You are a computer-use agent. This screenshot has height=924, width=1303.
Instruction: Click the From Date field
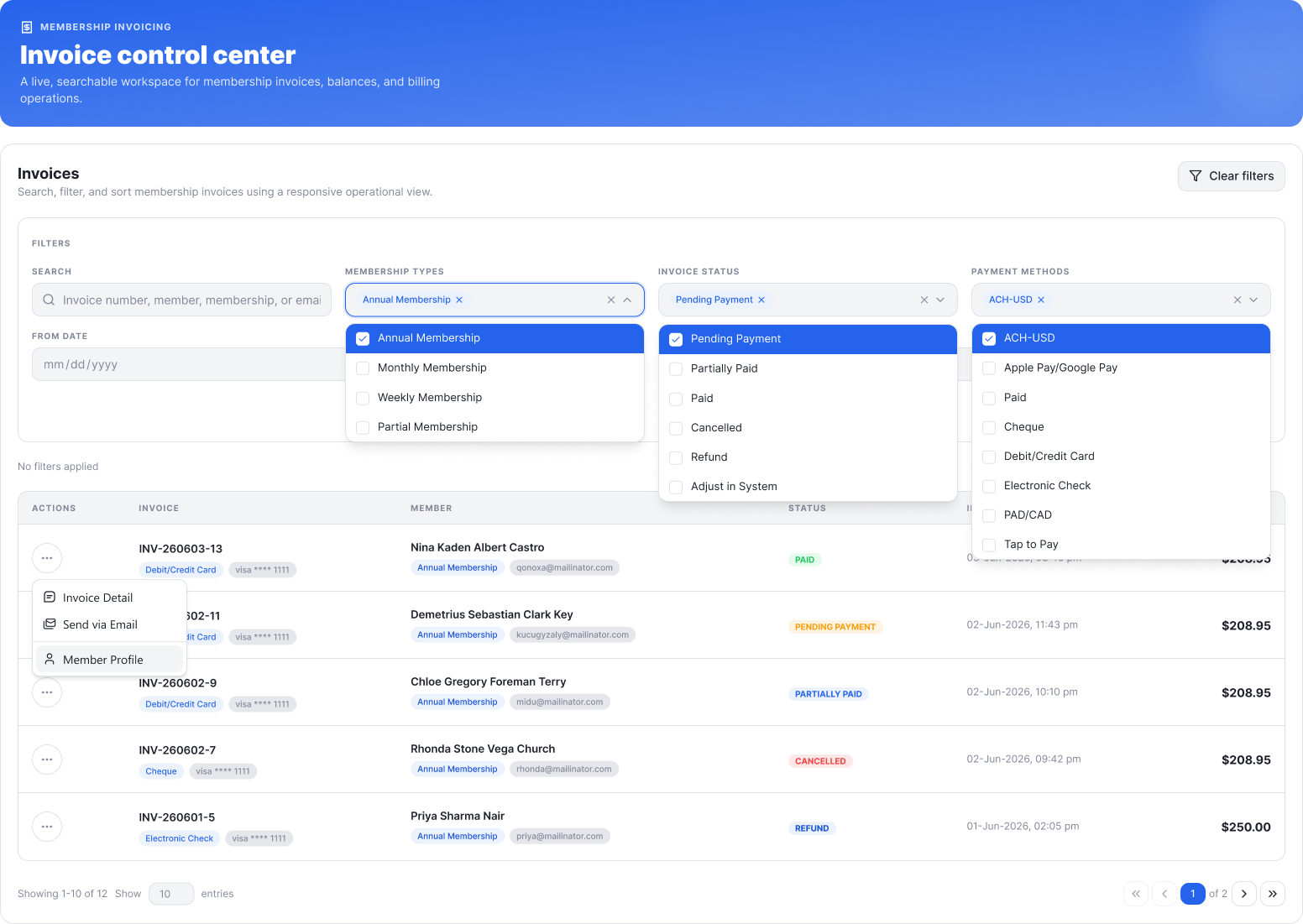point(188,364)
